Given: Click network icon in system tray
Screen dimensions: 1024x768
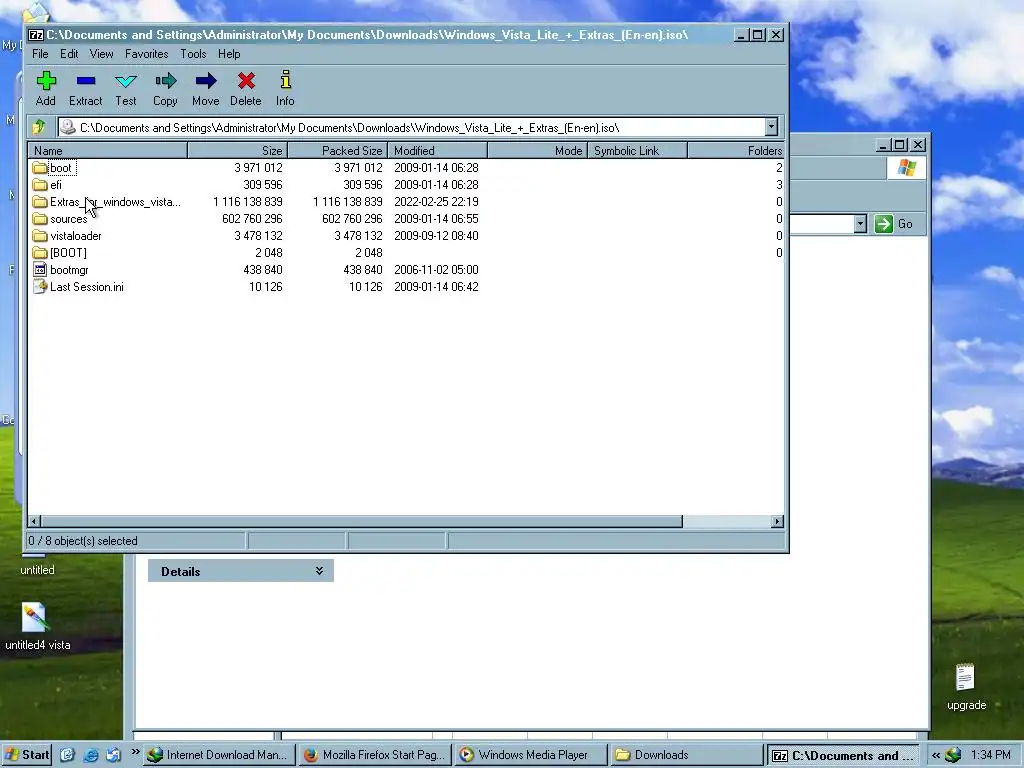Looking at the screenshot, I should coord(953,755).
